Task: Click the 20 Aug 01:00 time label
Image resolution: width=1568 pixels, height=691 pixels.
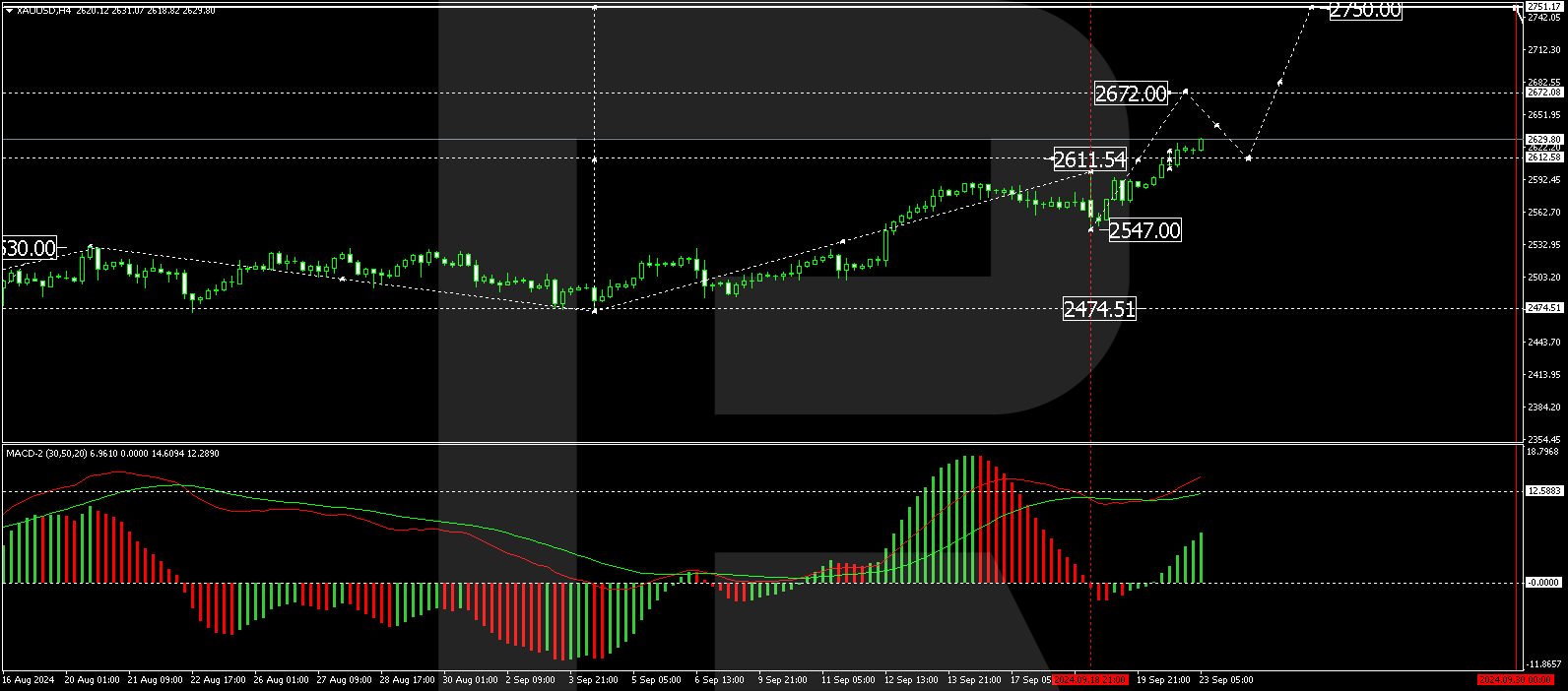Action: click(x=92, y=680)
